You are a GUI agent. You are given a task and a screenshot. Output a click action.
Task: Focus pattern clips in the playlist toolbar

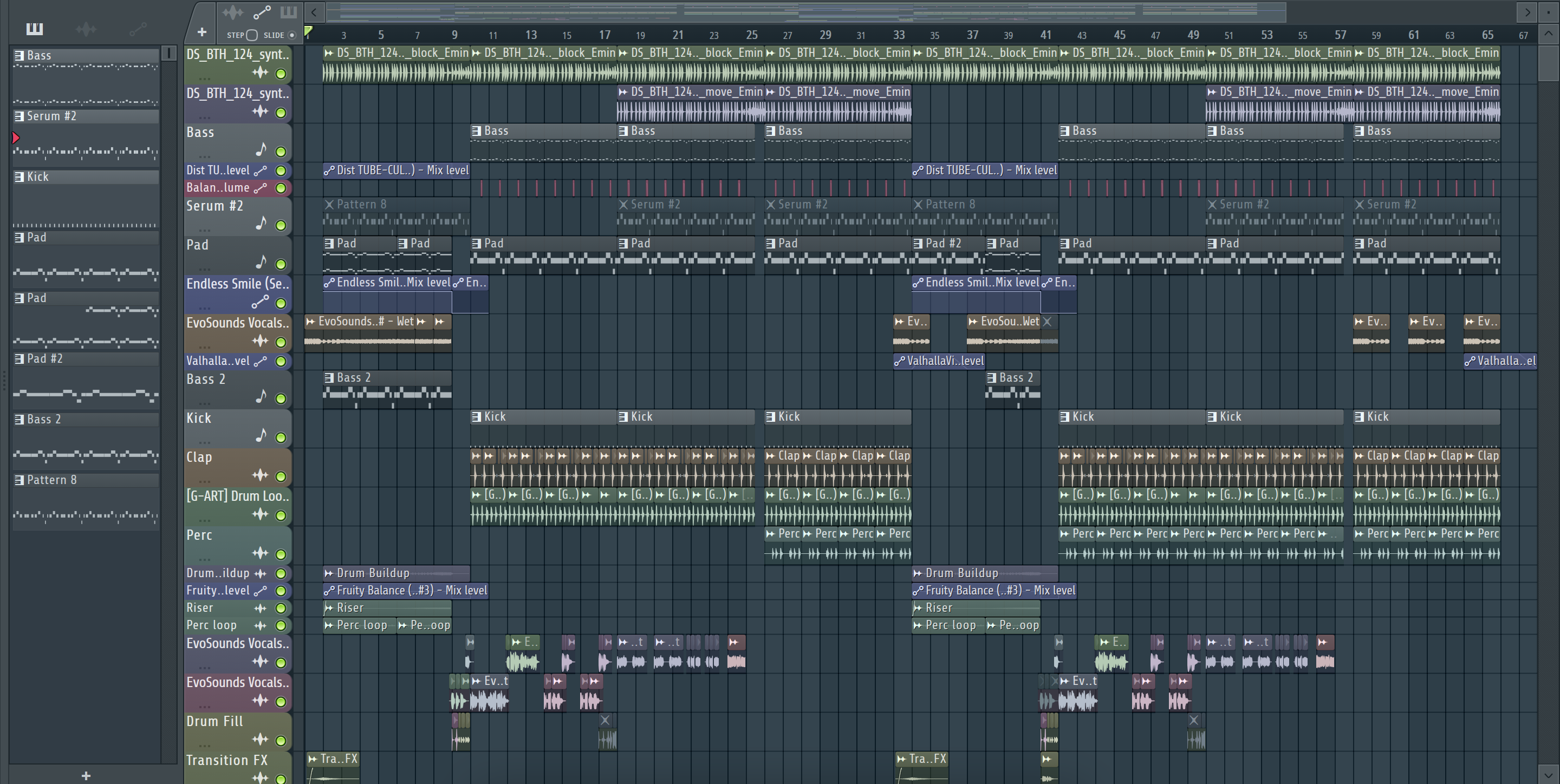click(x=288, y=12)
